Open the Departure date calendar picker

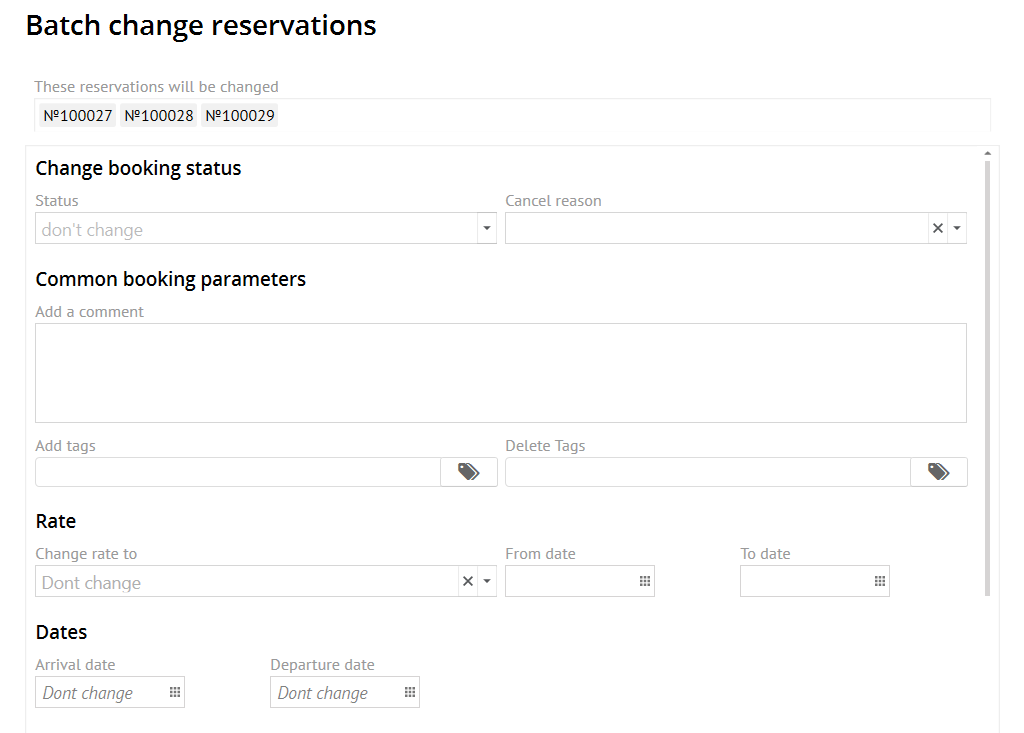click(410, 693)
